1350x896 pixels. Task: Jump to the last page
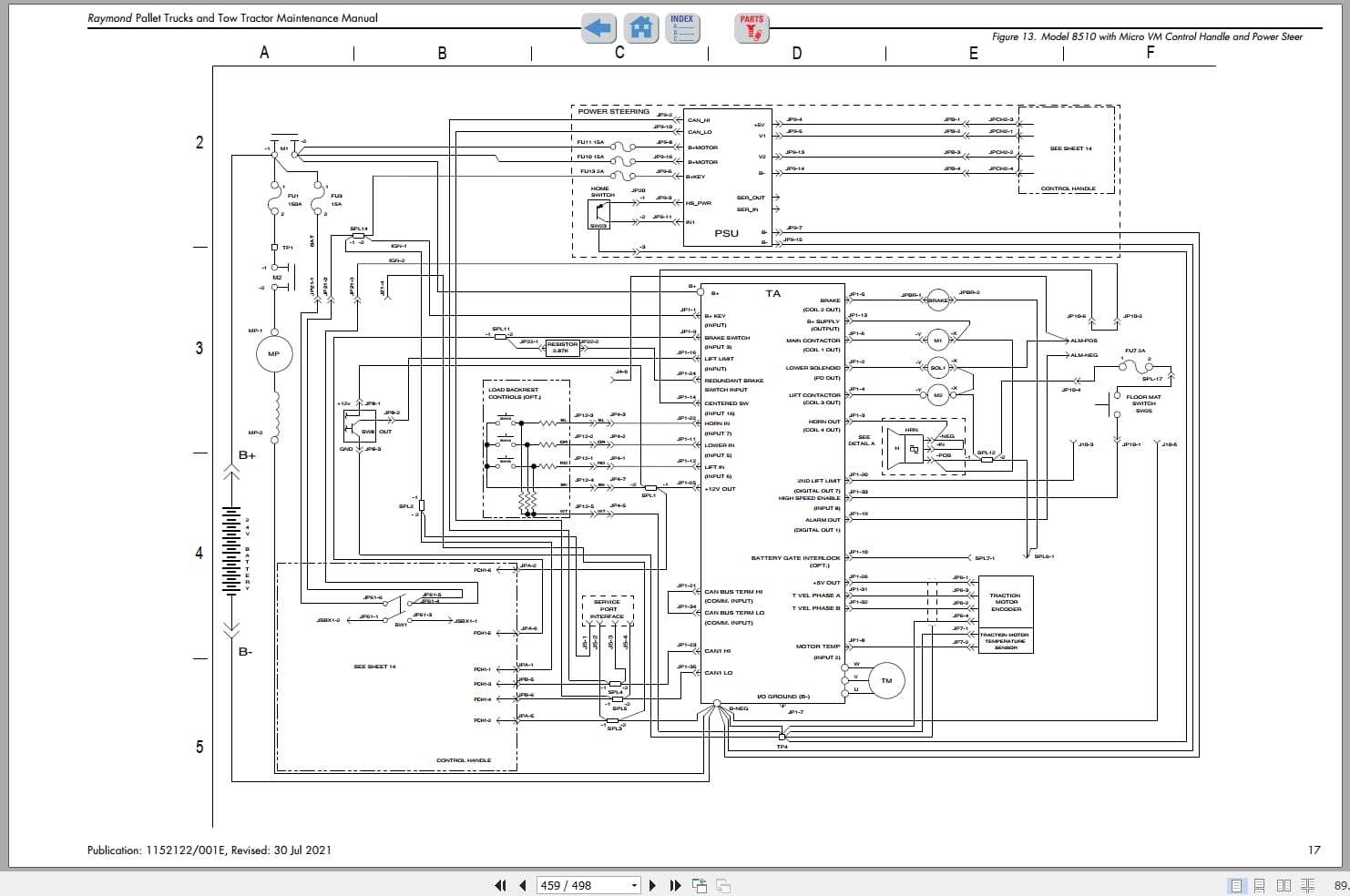point(675,885)
